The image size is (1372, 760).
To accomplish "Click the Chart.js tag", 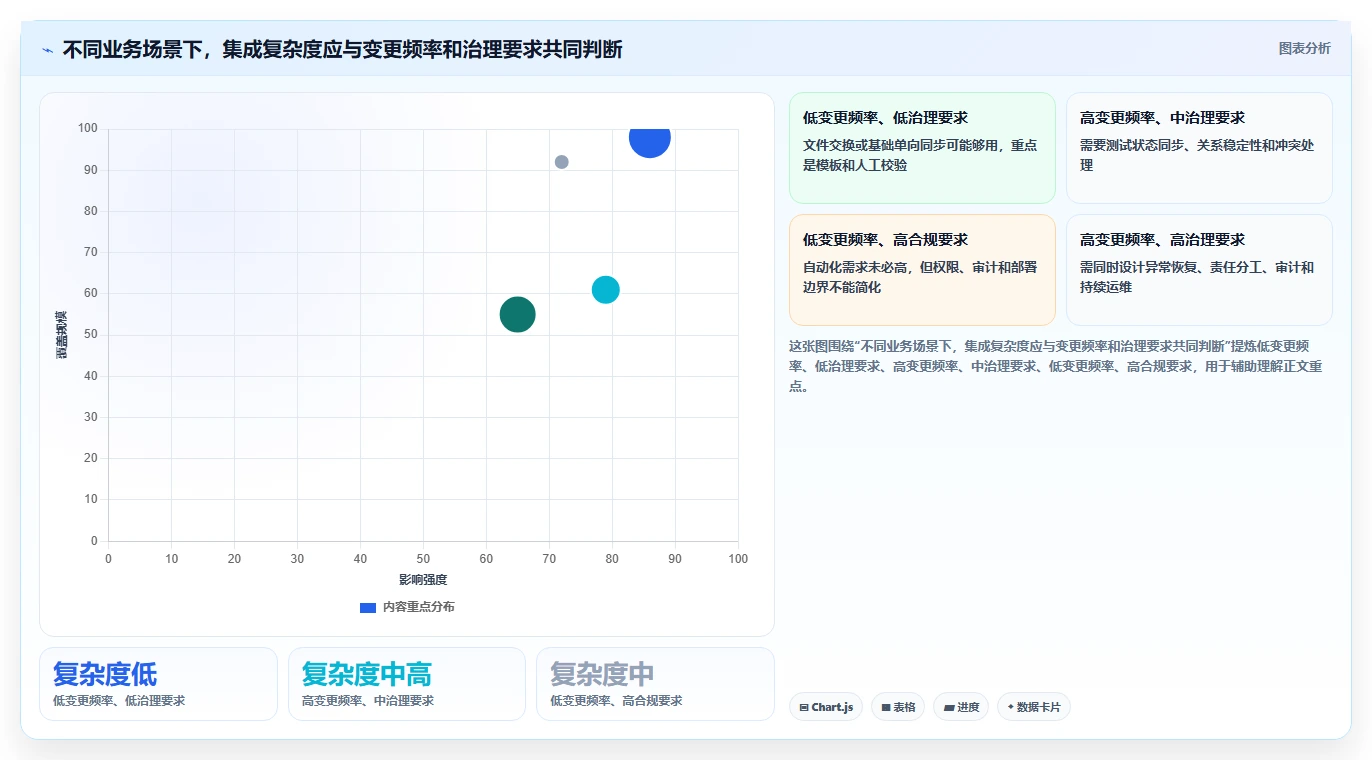I will pyautogui.click(x=826, y=707).
